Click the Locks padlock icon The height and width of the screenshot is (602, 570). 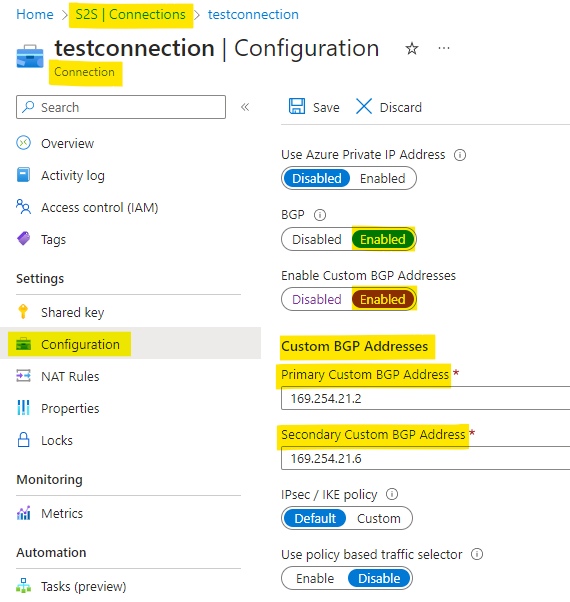point(23,440)
